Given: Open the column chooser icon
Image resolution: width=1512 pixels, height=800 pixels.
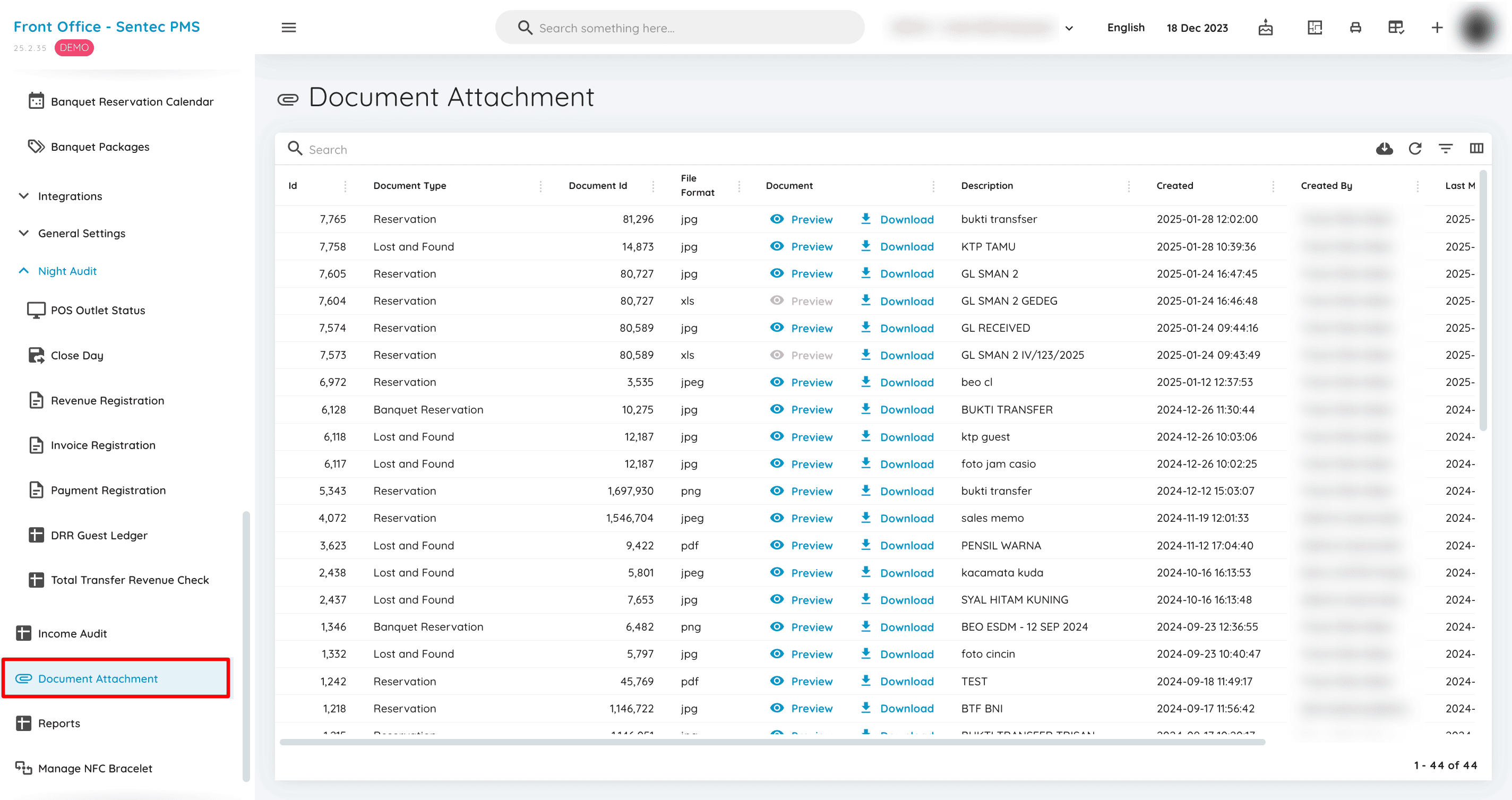Looking at the screenshot, I should point(1476,149).
